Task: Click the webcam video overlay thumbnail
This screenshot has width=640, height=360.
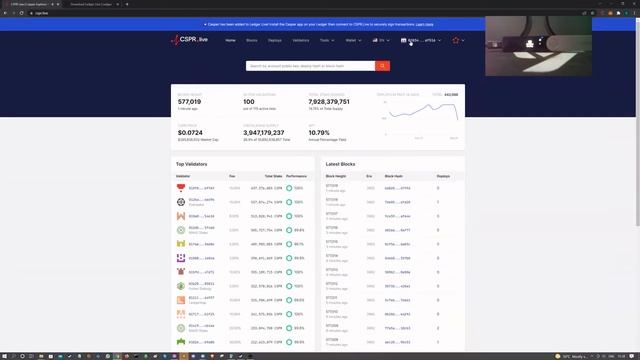Action: [538, 46]
